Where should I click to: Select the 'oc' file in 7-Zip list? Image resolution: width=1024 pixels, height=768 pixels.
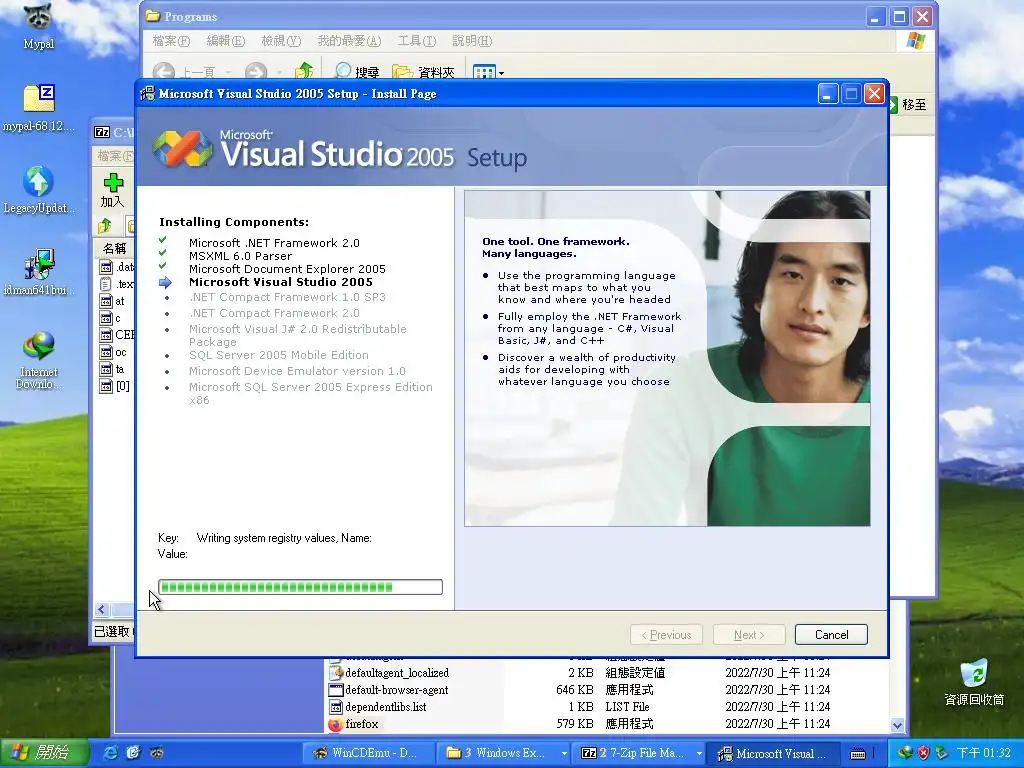[x=113, y=351]
